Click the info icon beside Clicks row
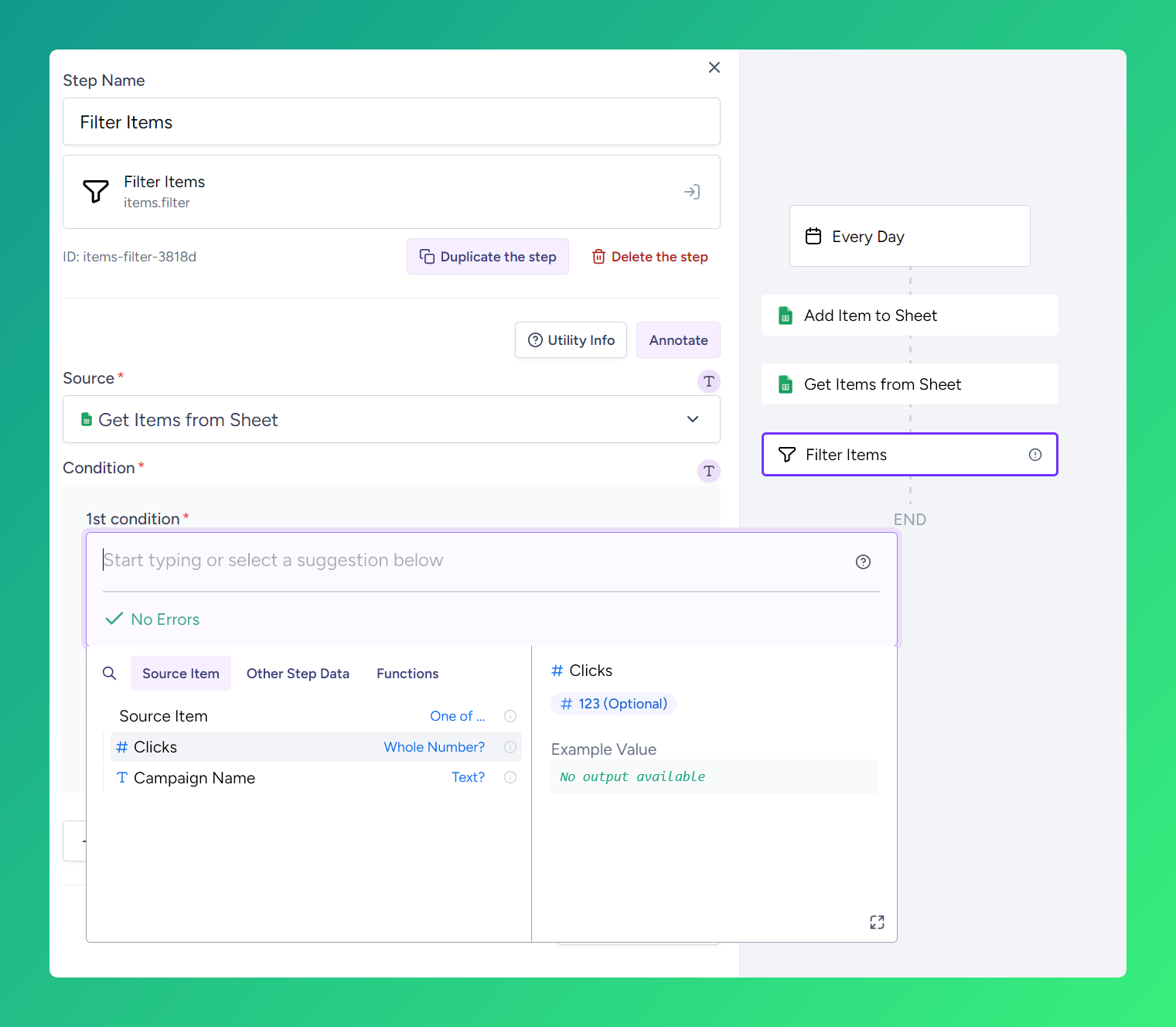The width and height of the screenshot is (1176, 1027). [x=510, y=747]
